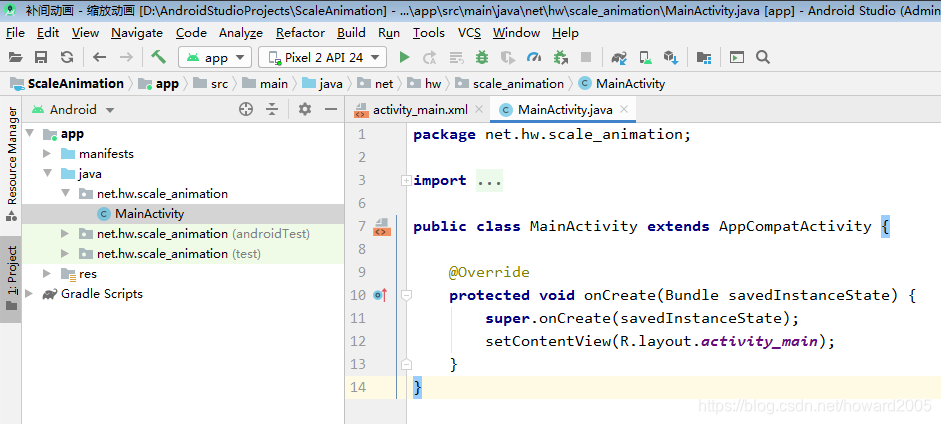Click the java breadcrumb
This screenshot has width=941, height=424.
pyautogui.click(x=330, y=83)
